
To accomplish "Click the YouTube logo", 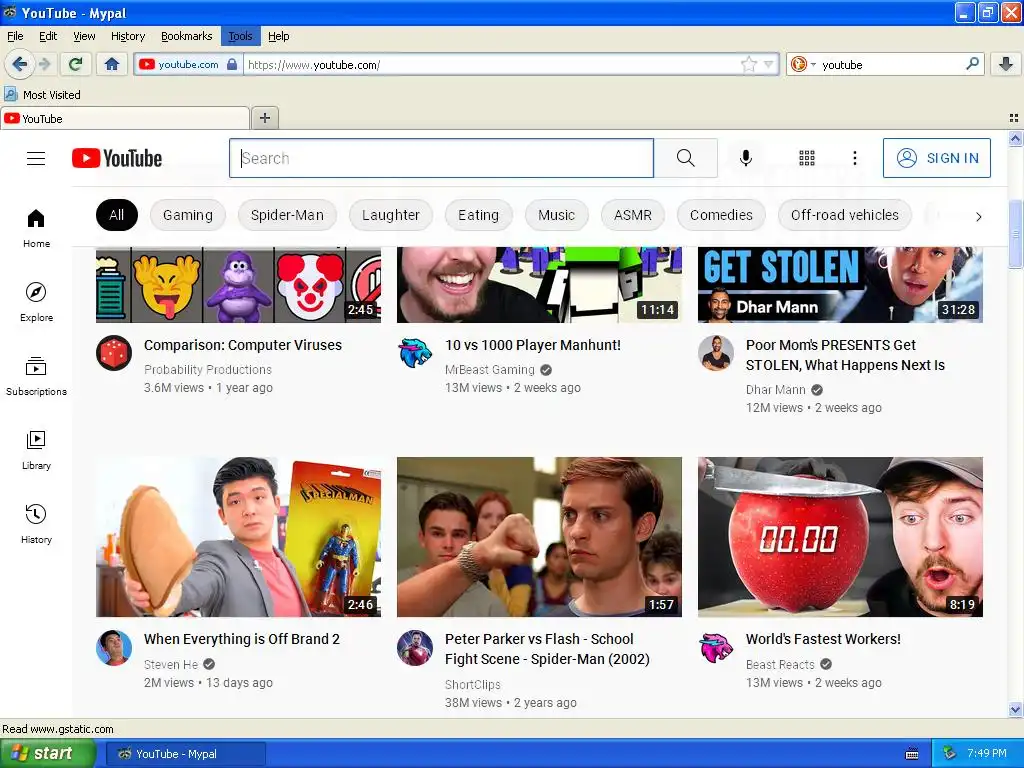I will [x=117, y=159].
